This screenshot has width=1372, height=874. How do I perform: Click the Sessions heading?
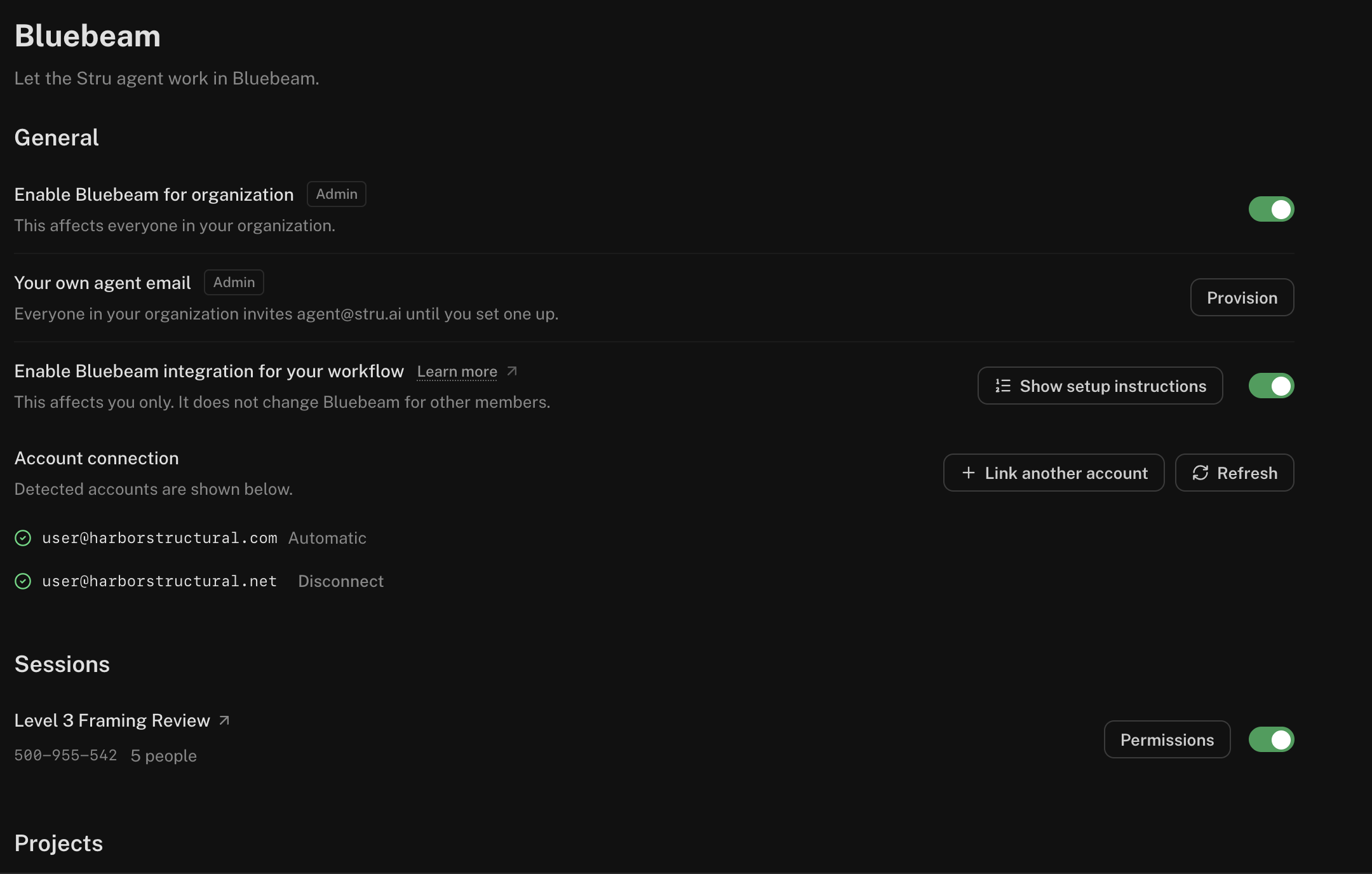(62, 664)
